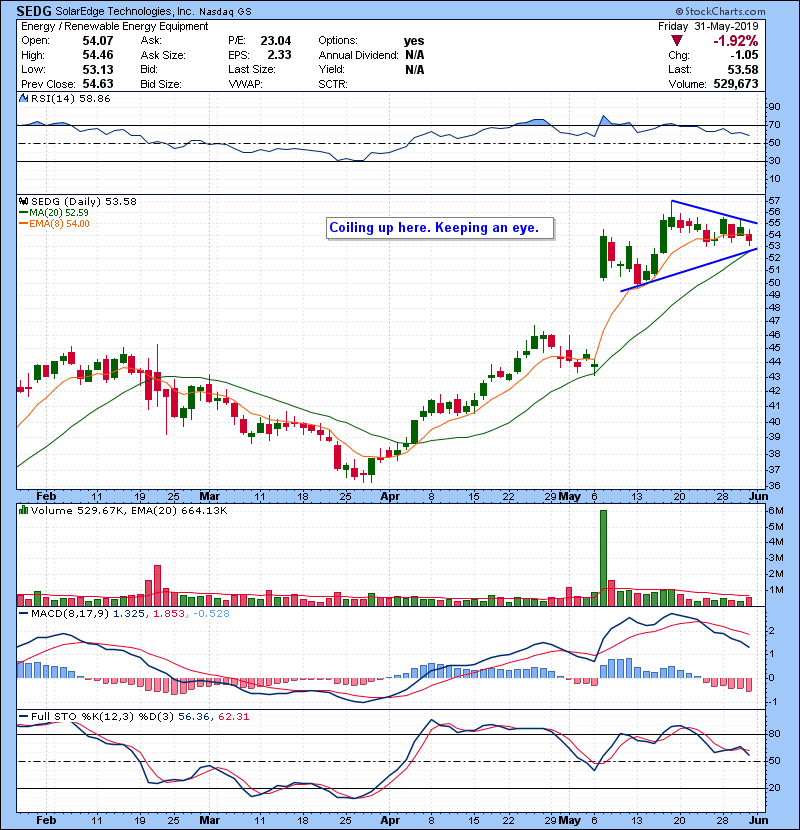Viewport: 800px width, 830px height.
Task: Select the Chg value -1.05
Action: coord(744,55)
